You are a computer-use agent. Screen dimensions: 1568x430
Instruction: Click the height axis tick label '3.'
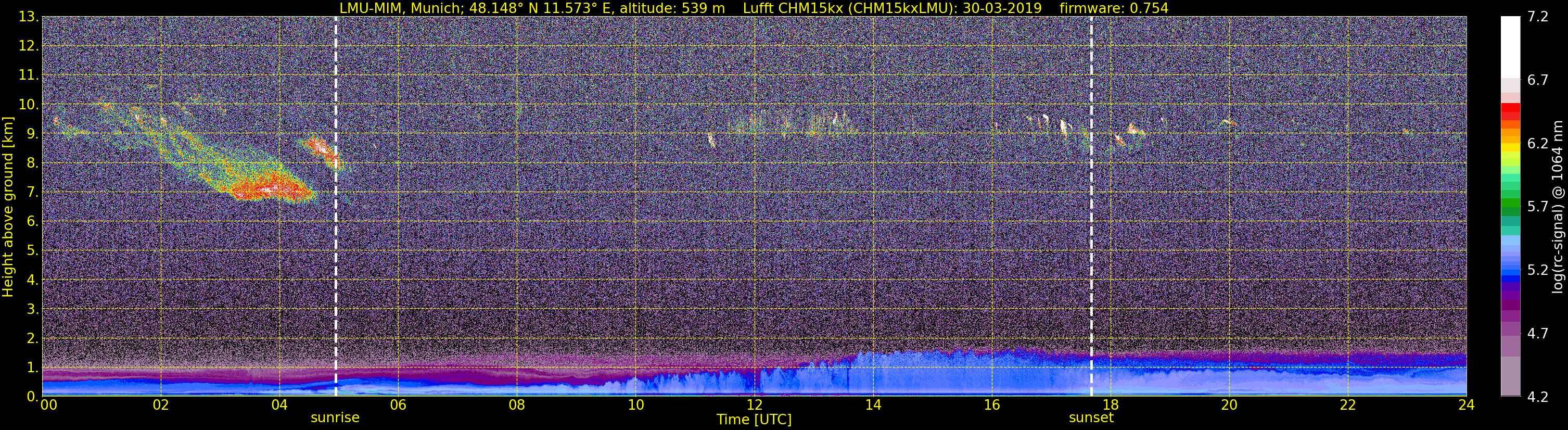click(32, 309)
